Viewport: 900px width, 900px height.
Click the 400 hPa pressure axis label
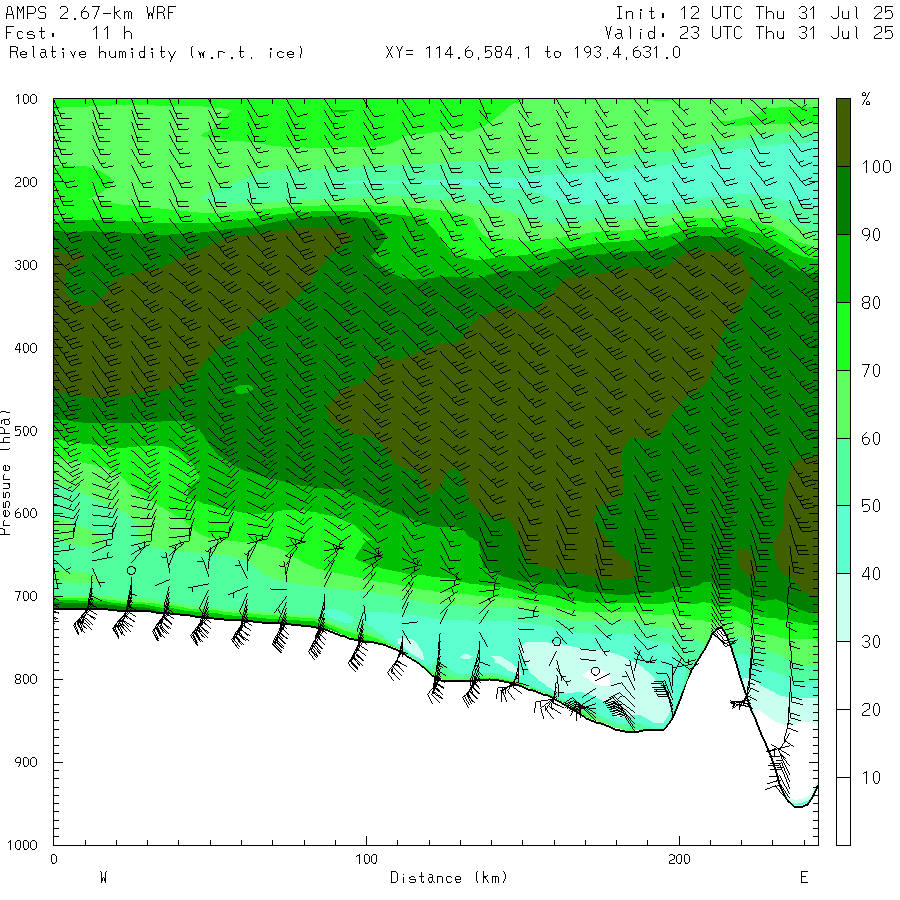pos(26,348)
